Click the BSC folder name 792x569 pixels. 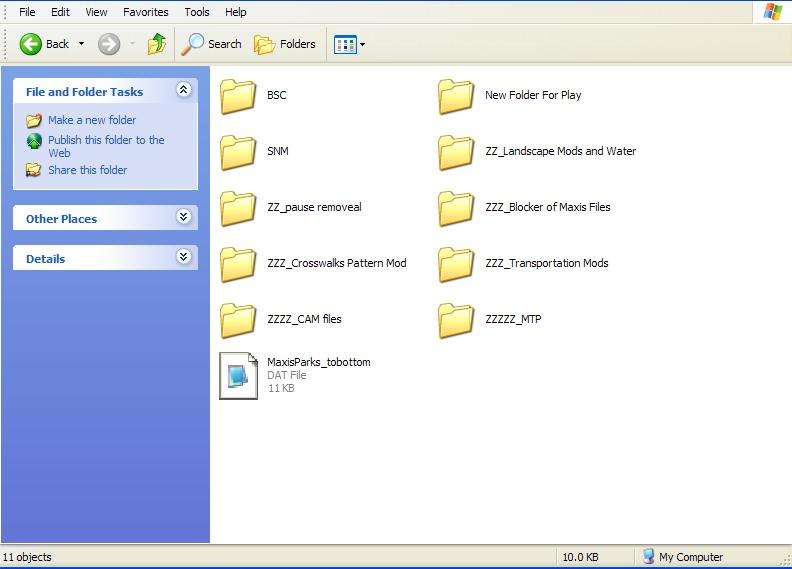277,95
